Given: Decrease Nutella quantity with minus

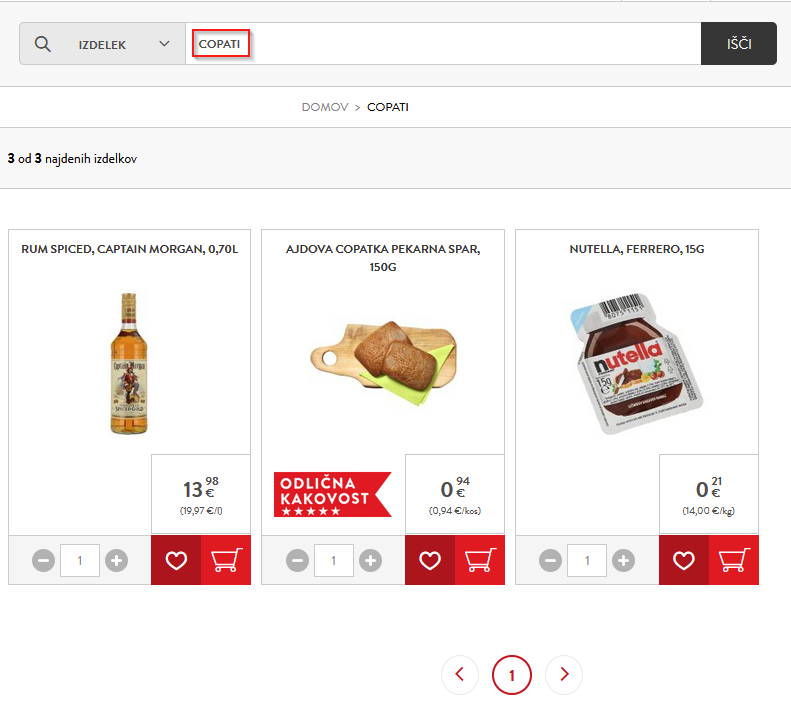Looking at the screenshot, I should [551, 560].
